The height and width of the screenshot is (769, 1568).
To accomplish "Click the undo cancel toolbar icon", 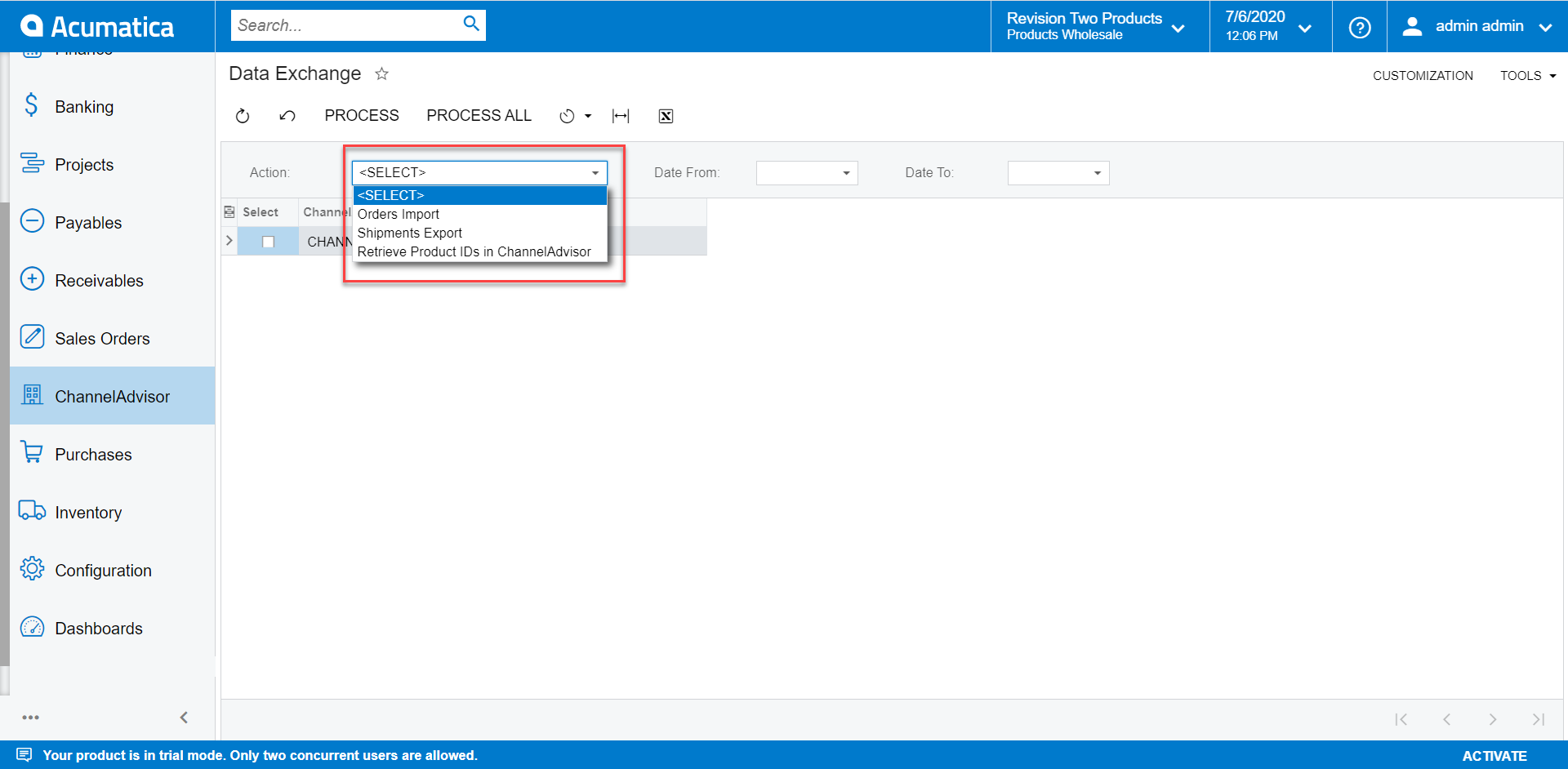I will 287,116.
